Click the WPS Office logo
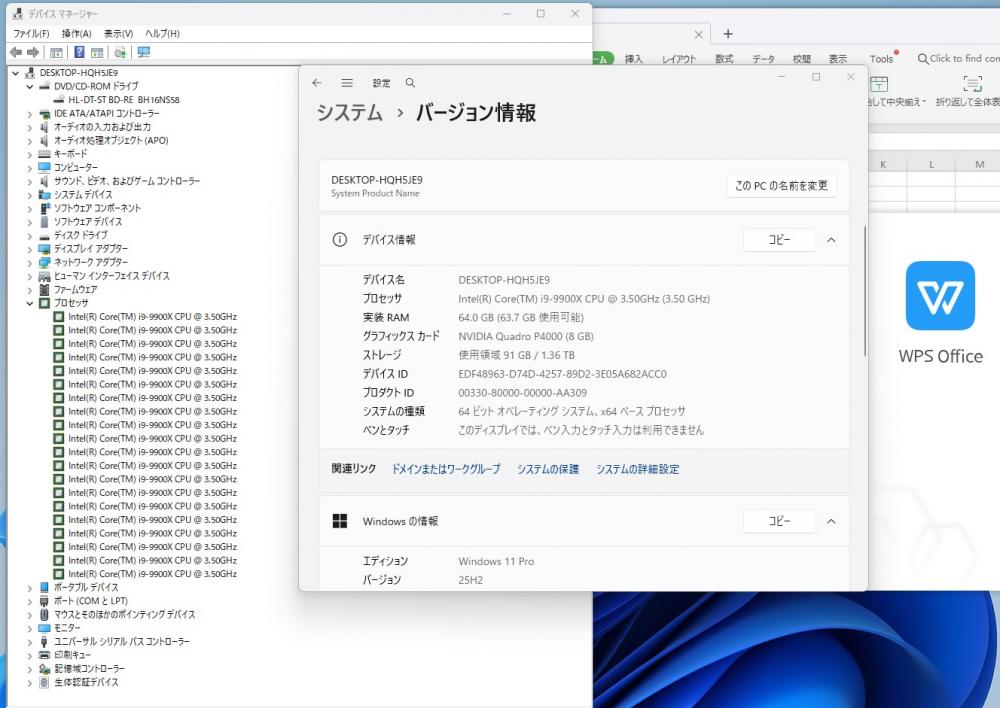 point(940,295)
